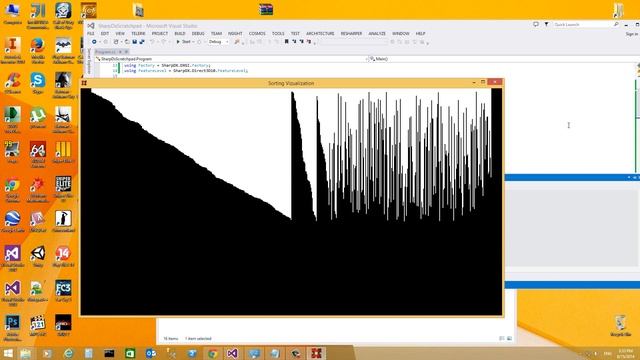The image size is (640, 360).
Task: Click the Start debugging button
Action: [183, 42]
